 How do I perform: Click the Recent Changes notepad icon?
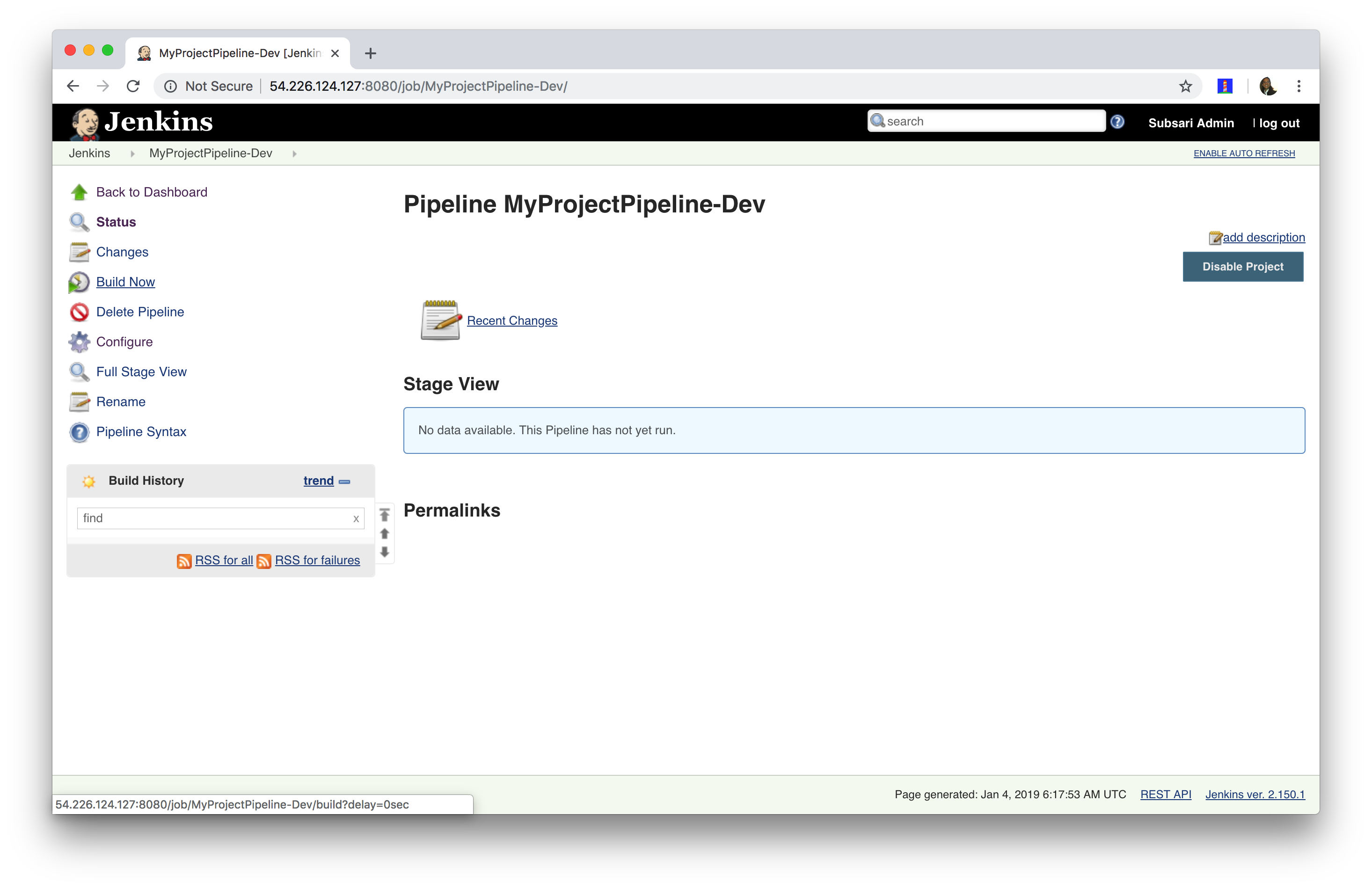[x=440, y=321]
